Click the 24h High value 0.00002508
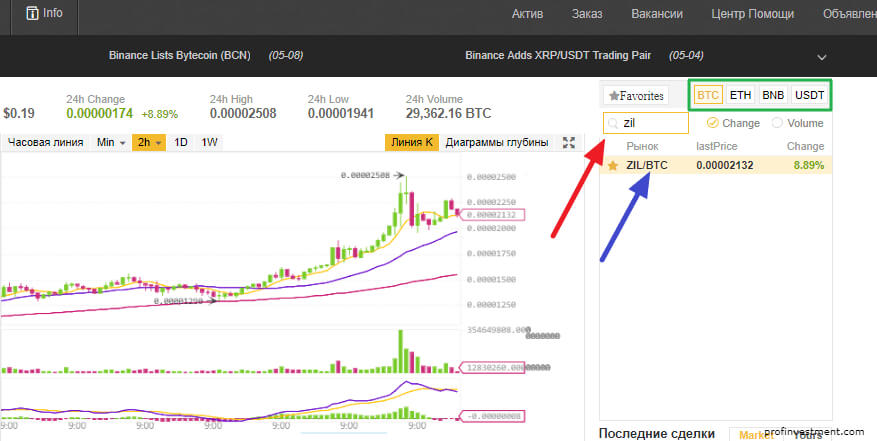The width and height of the screenshot is (877, 441). [x=243, y=114]
